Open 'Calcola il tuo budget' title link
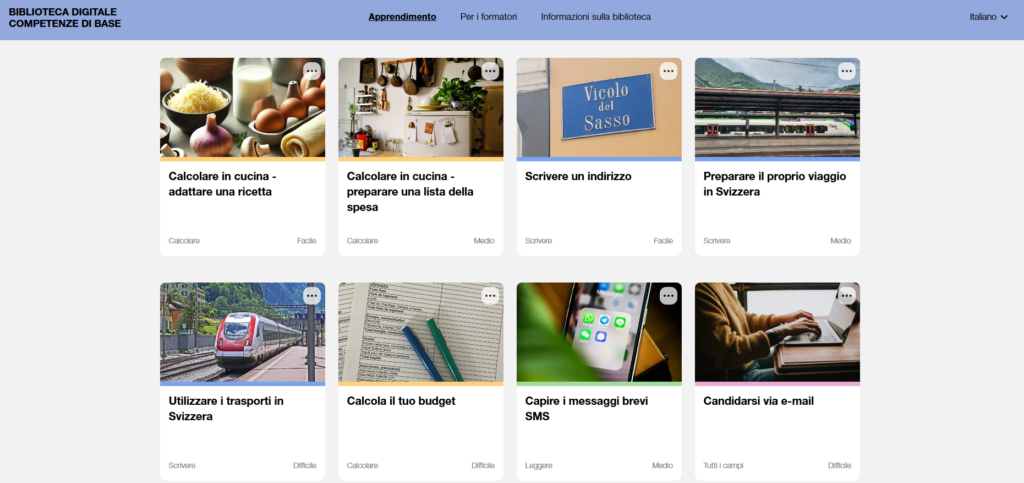 pos(401,401)
